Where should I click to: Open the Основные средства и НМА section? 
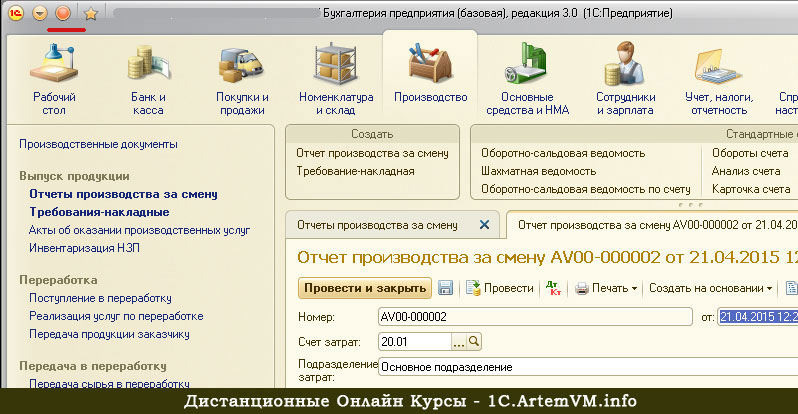[527, 79]
